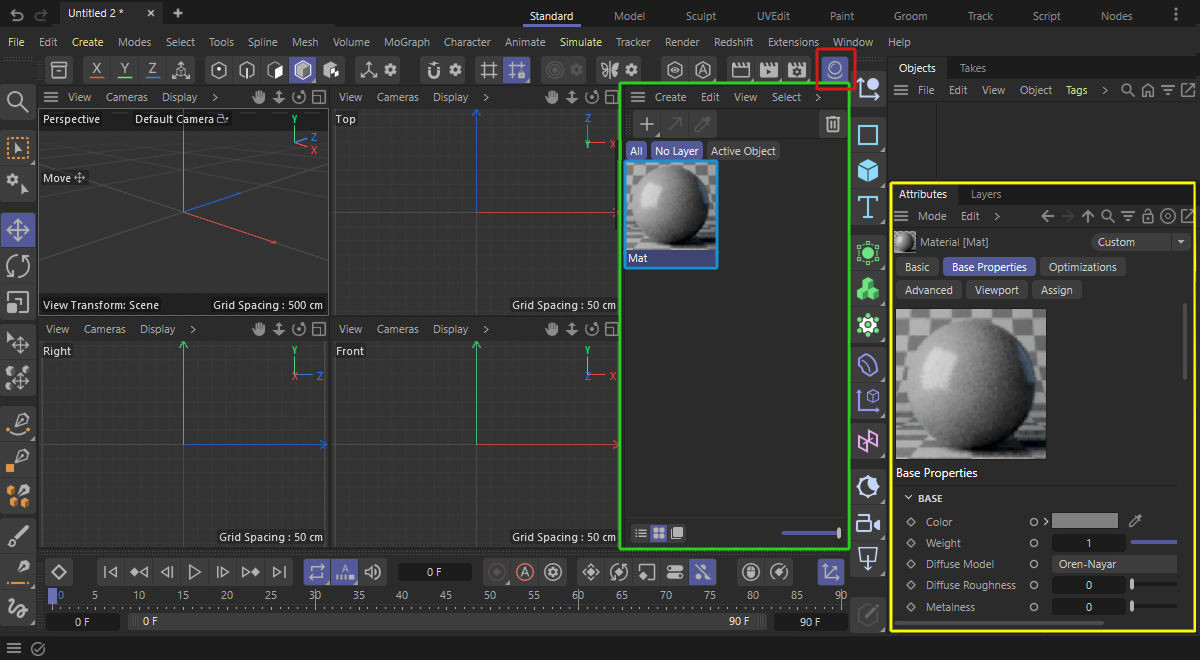The image size is (1200, 660).
Task: Open the Custom preset dropdown
Action: [x=1139, y=242]
